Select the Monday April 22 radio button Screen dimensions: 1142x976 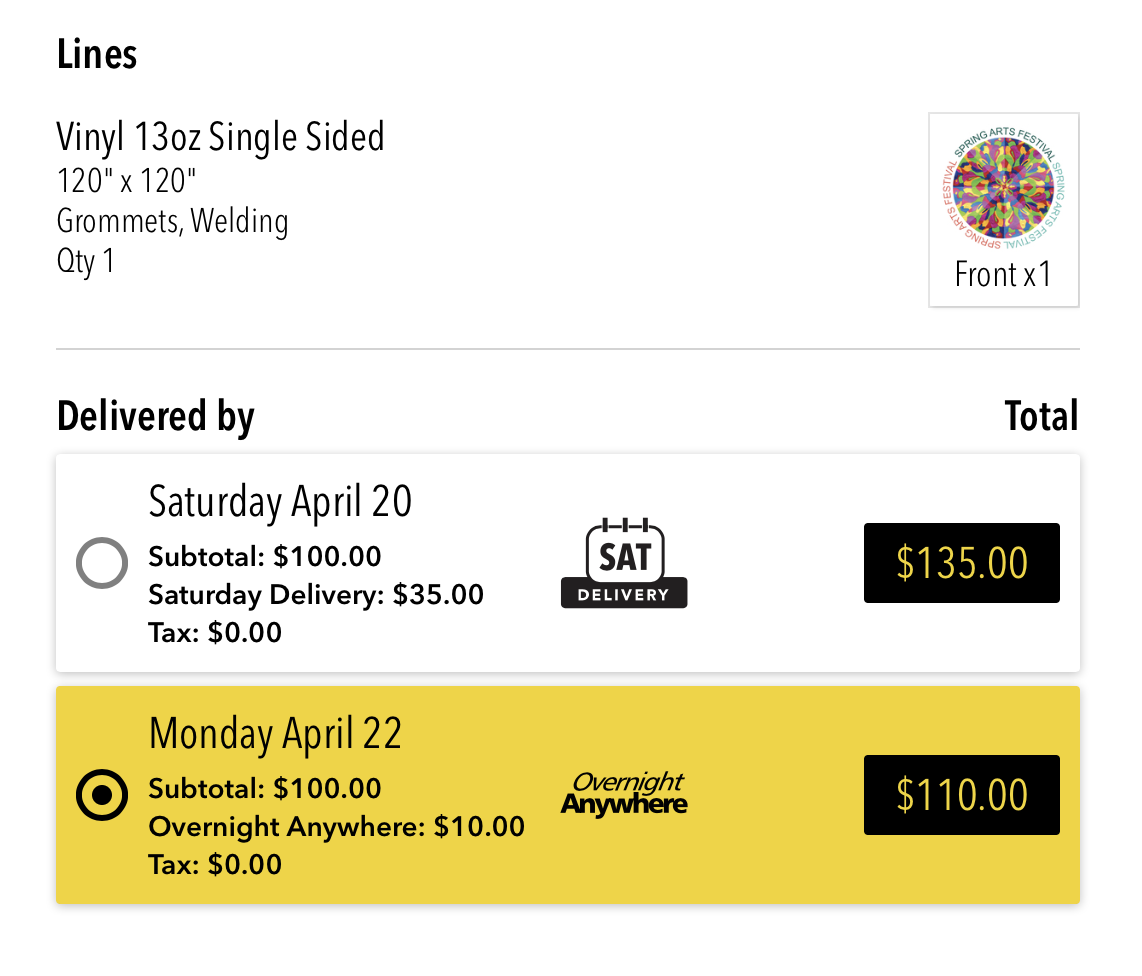pos(102,795)
